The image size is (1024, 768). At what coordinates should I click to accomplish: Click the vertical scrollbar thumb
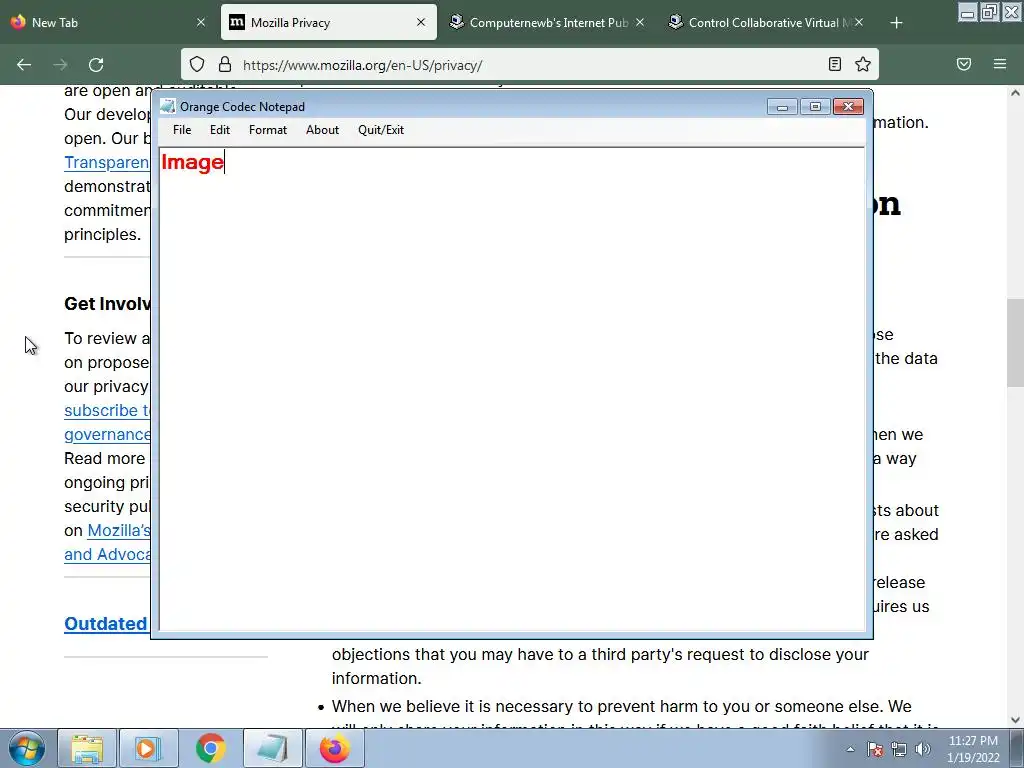coord(1016,342)
